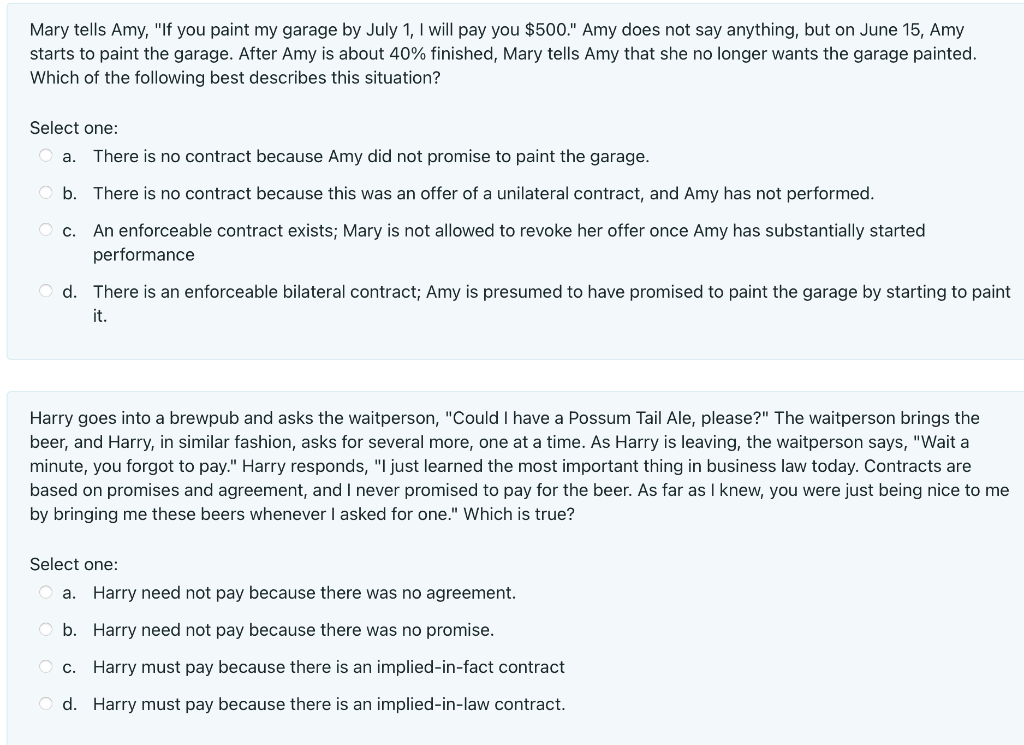Select option d: enforceable bilateral contract
Viewport: 1024px width, 745px height.
tap(46, 291)
